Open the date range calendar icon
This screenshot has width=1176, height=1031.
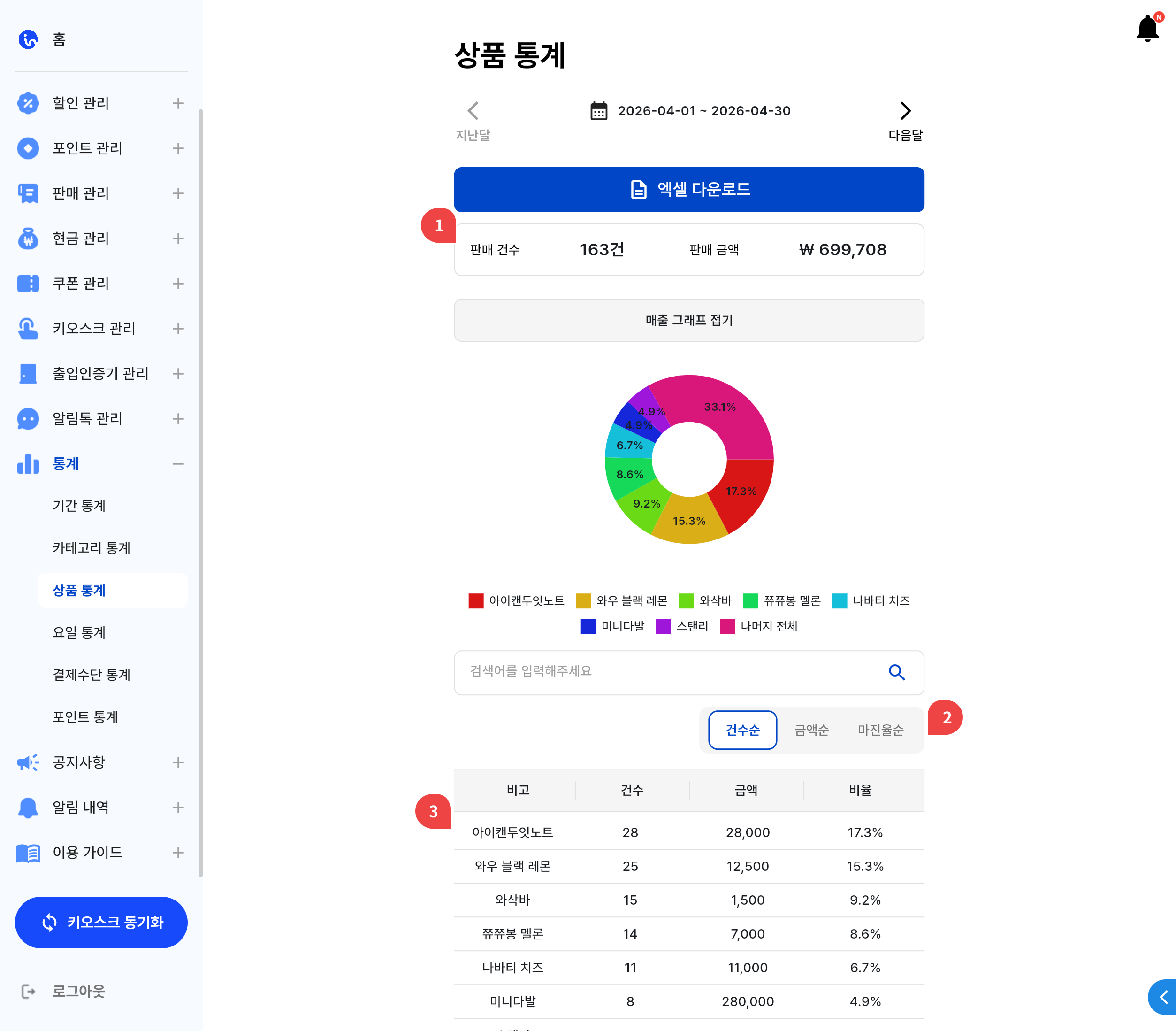pyautogui.click(x=599, y=110)
